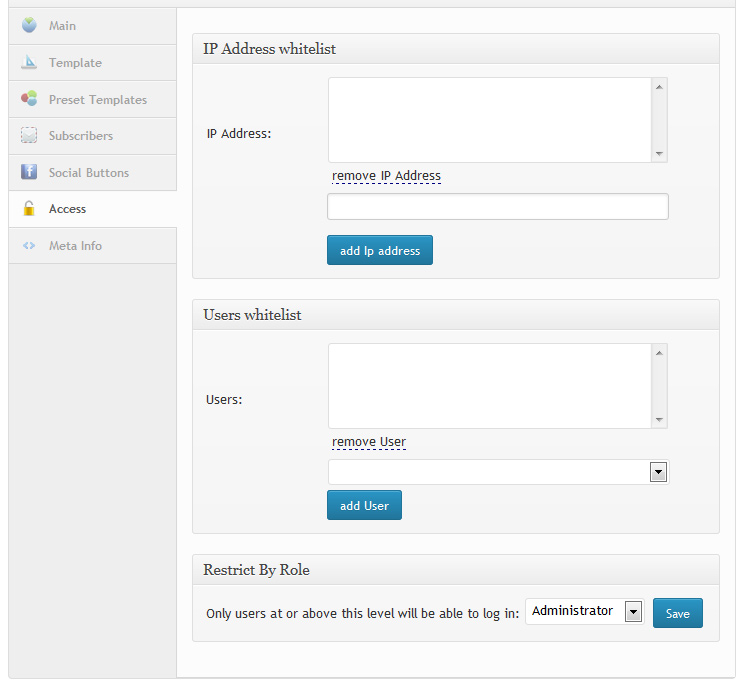Save the Restrict By Role setting
Image resolution: width=748 pixels, height=683 pixels.
677,613
